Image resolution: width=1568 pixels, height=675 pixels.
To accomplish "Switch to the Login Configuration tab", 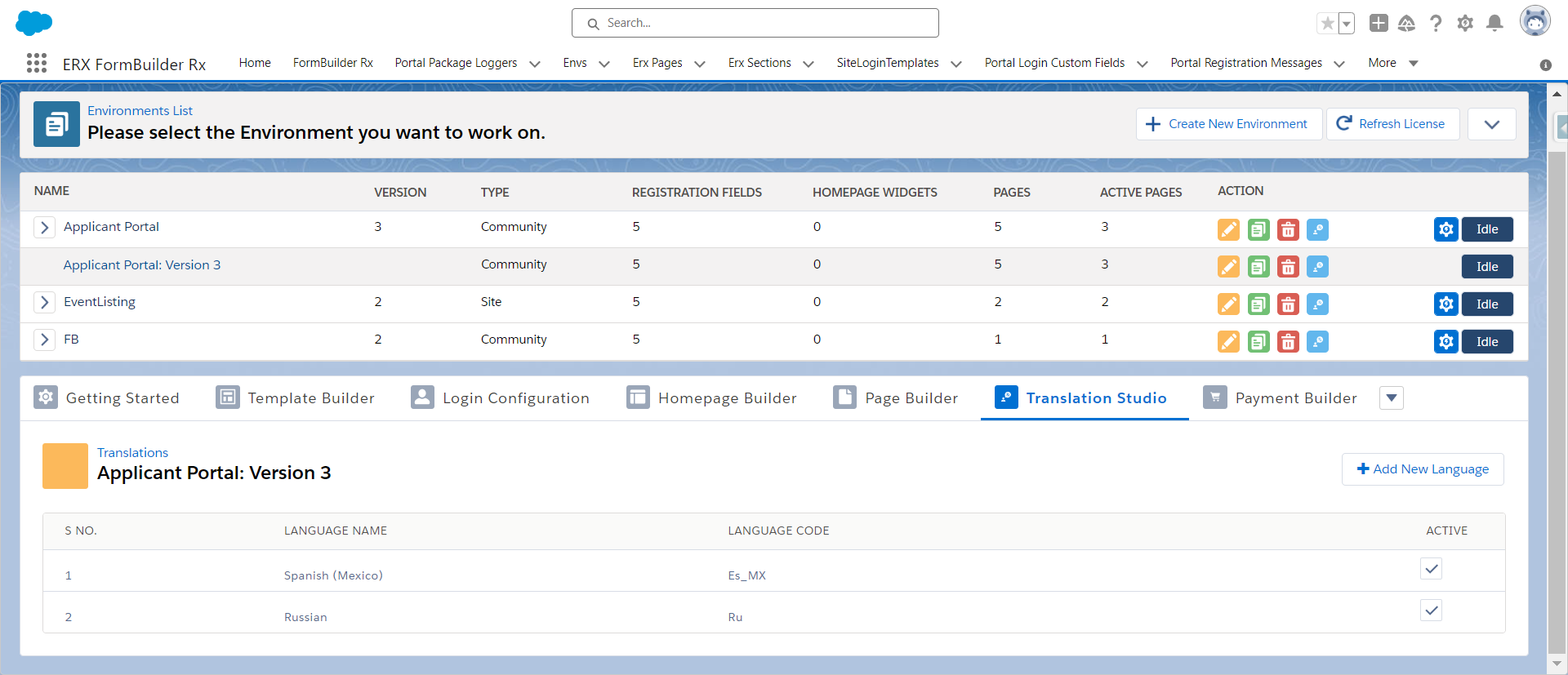I will pyautogui.click(x=500, y=398).
